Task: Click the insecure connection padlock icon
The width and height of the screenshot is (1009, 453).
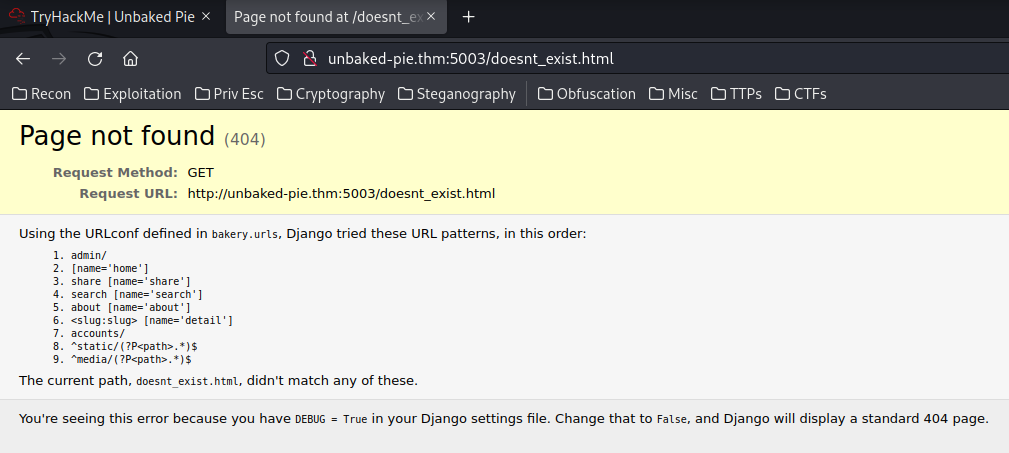Action: coord(310,59)
